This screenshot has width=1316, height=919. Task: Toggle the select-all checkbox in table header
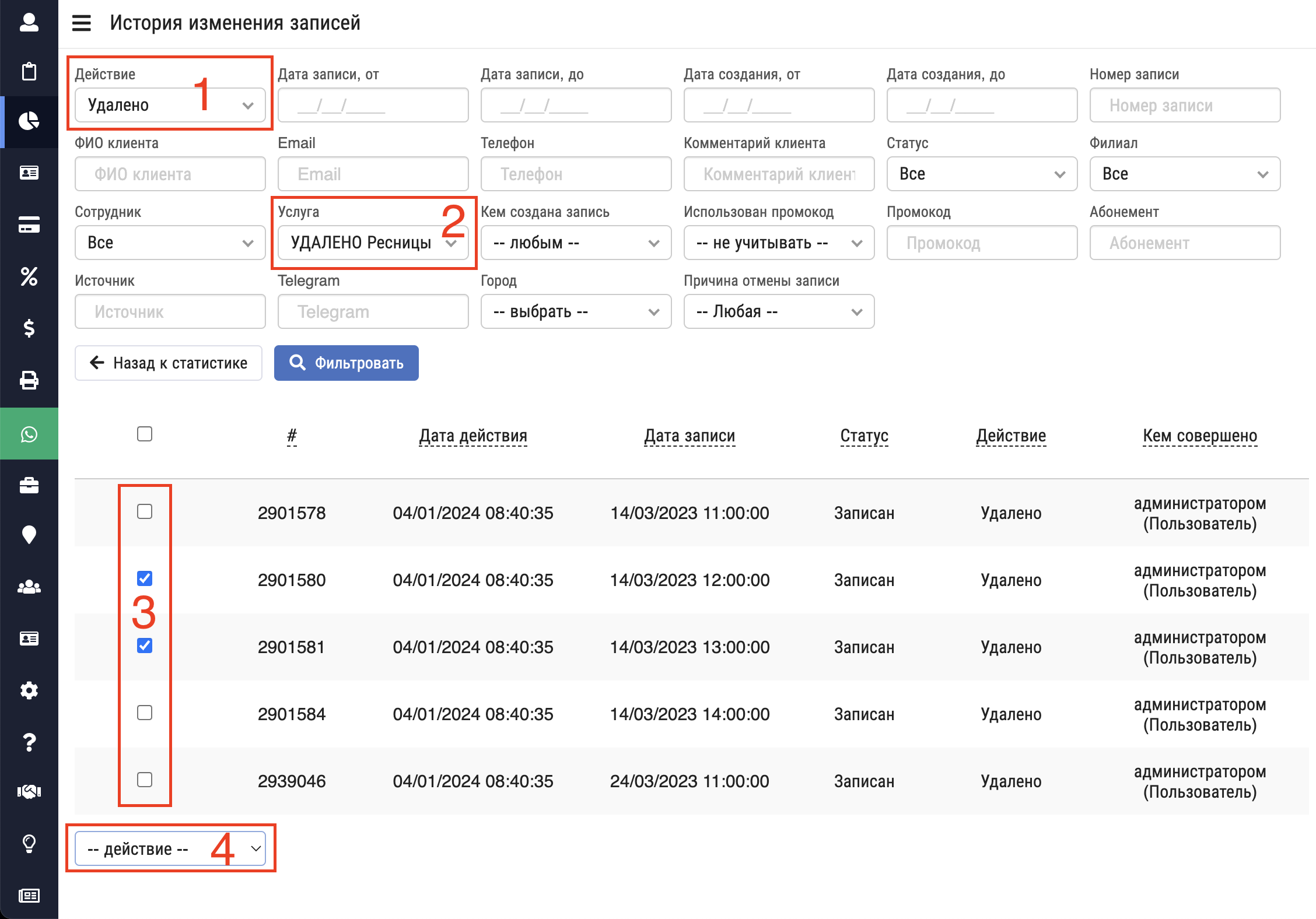(145, 434)
